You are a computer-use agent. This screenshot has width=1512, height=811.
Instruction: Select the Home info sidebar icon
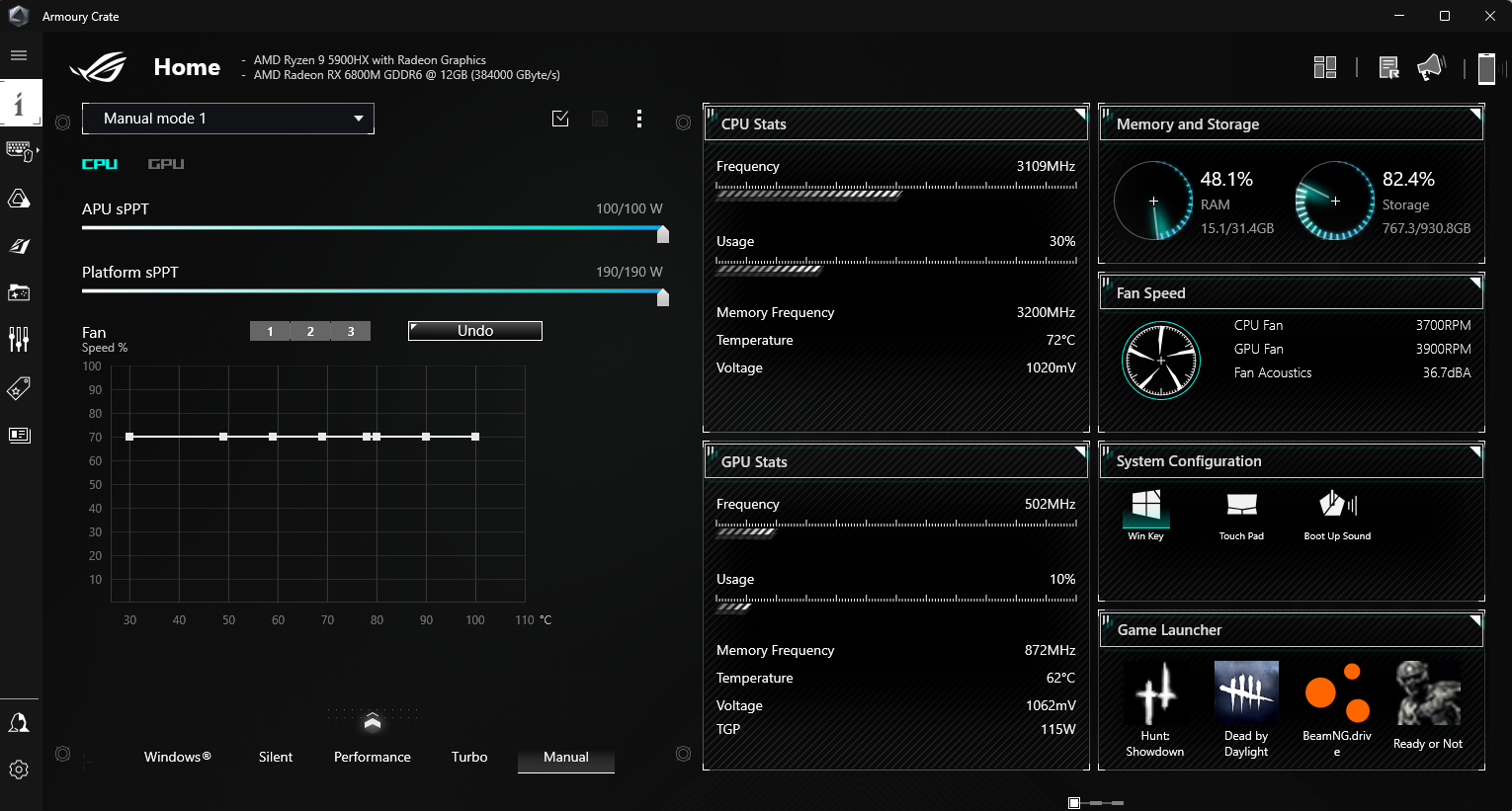pos(20,103)
